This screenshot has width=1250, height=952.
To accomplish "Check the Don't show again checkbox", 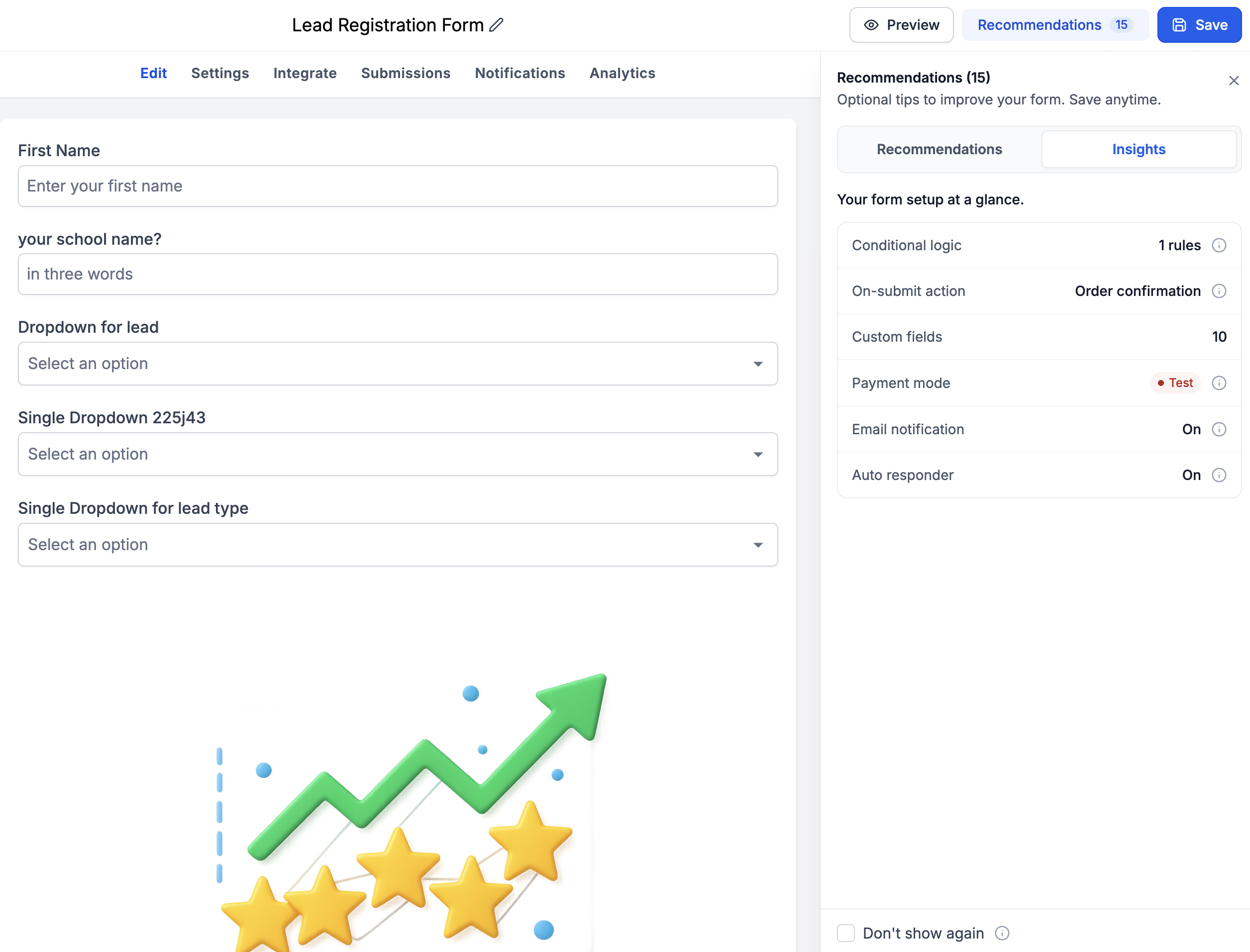I will [x=846, y=933].
